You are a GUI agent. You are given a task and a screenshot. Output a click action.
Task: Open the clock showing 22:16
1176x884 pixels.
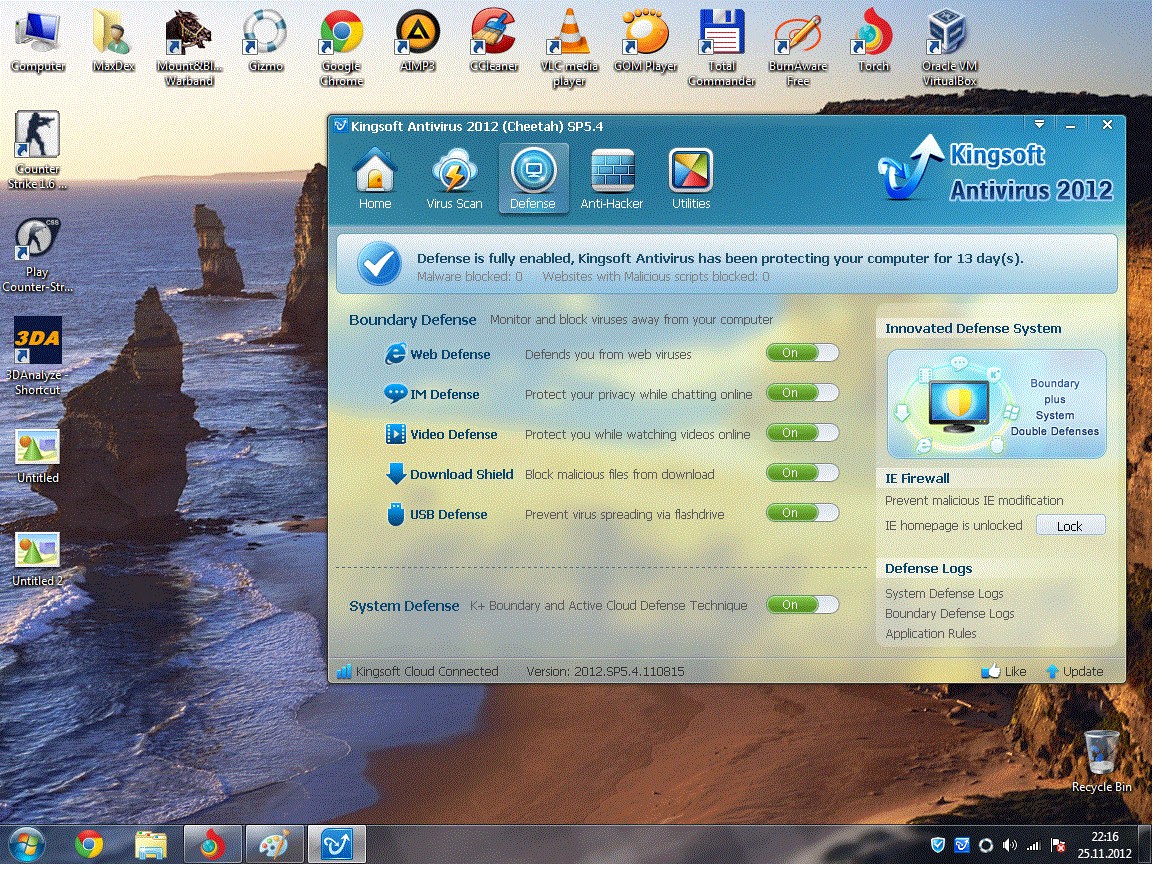click(1104, 845)
